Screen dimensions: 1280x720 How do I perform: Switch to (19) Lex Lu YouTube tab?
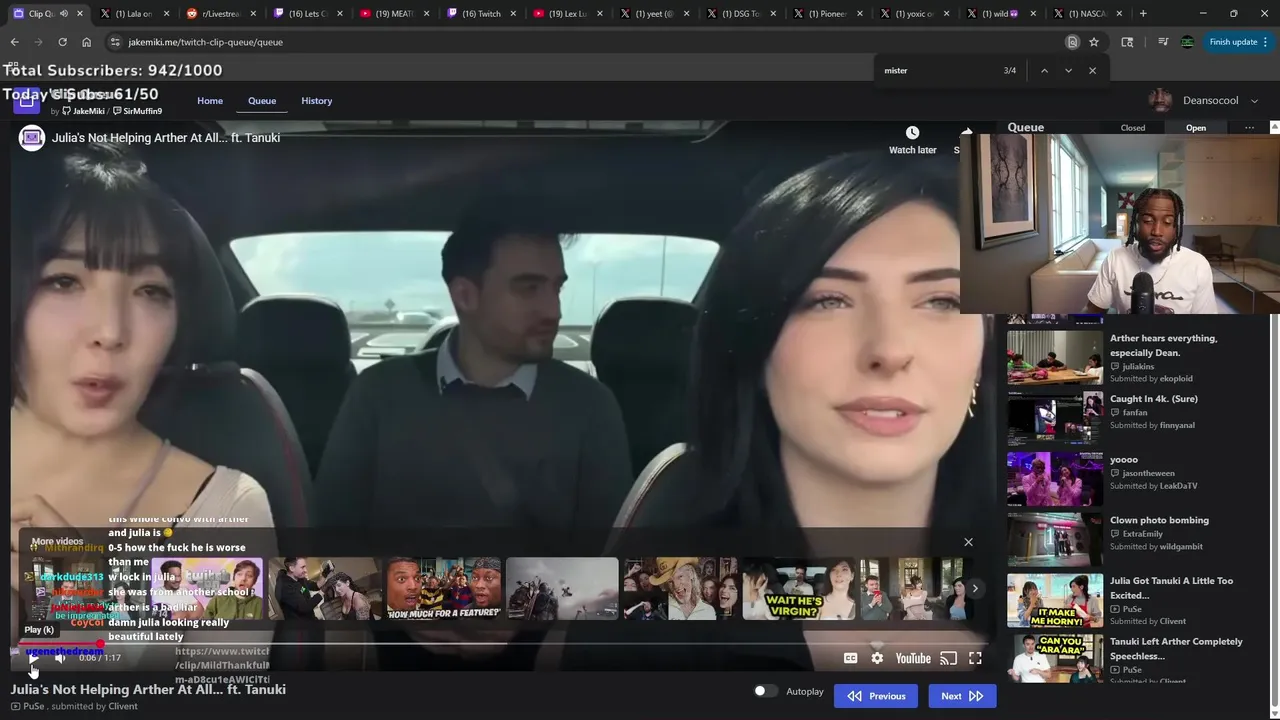pos(568,14)
